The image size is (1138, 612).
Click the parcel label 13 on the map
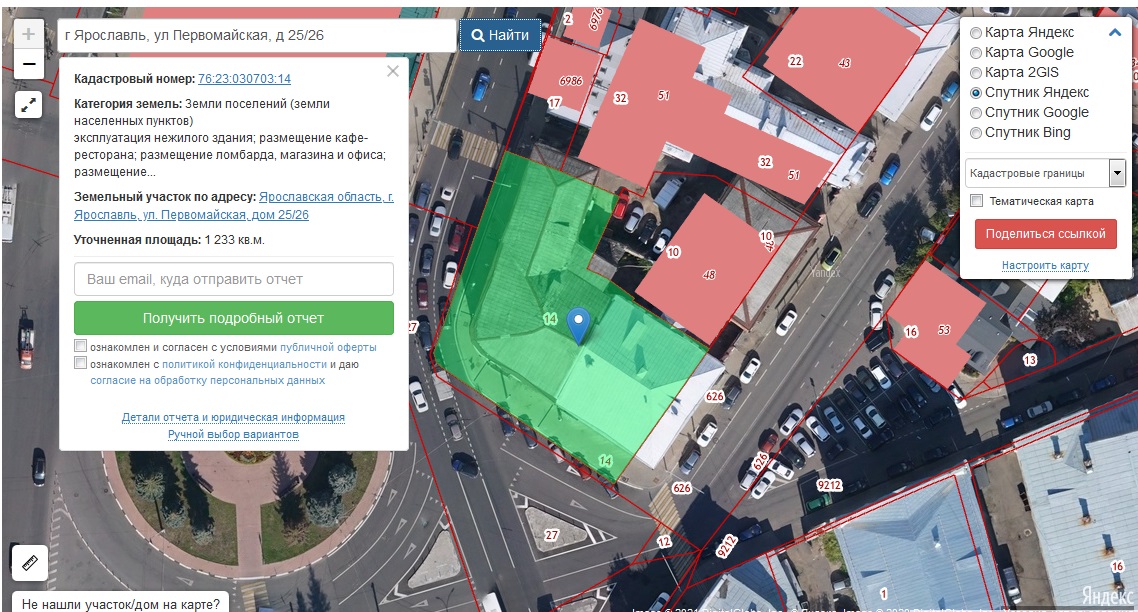1030,360
